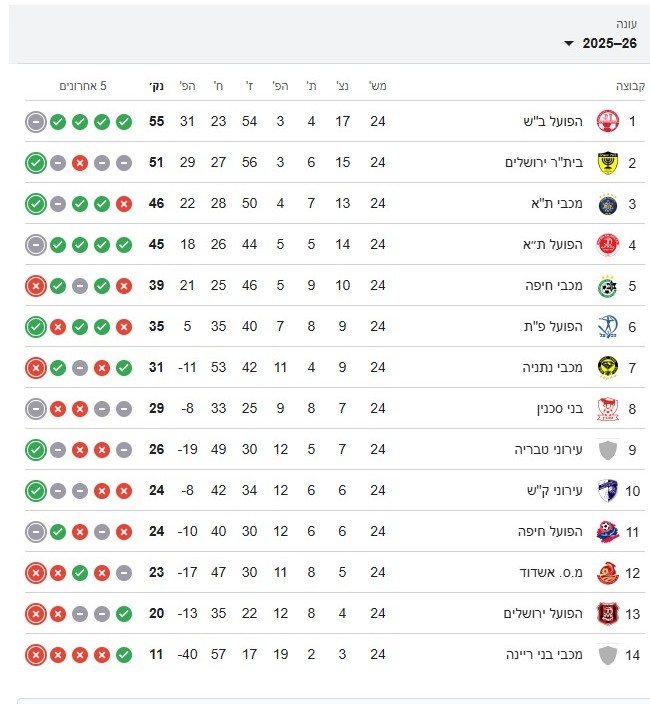Screen dimensions: 650x704
Task: Click the Bnei Sakhnin (בני סכנין) club logo
Action: [x=607, y=409]
